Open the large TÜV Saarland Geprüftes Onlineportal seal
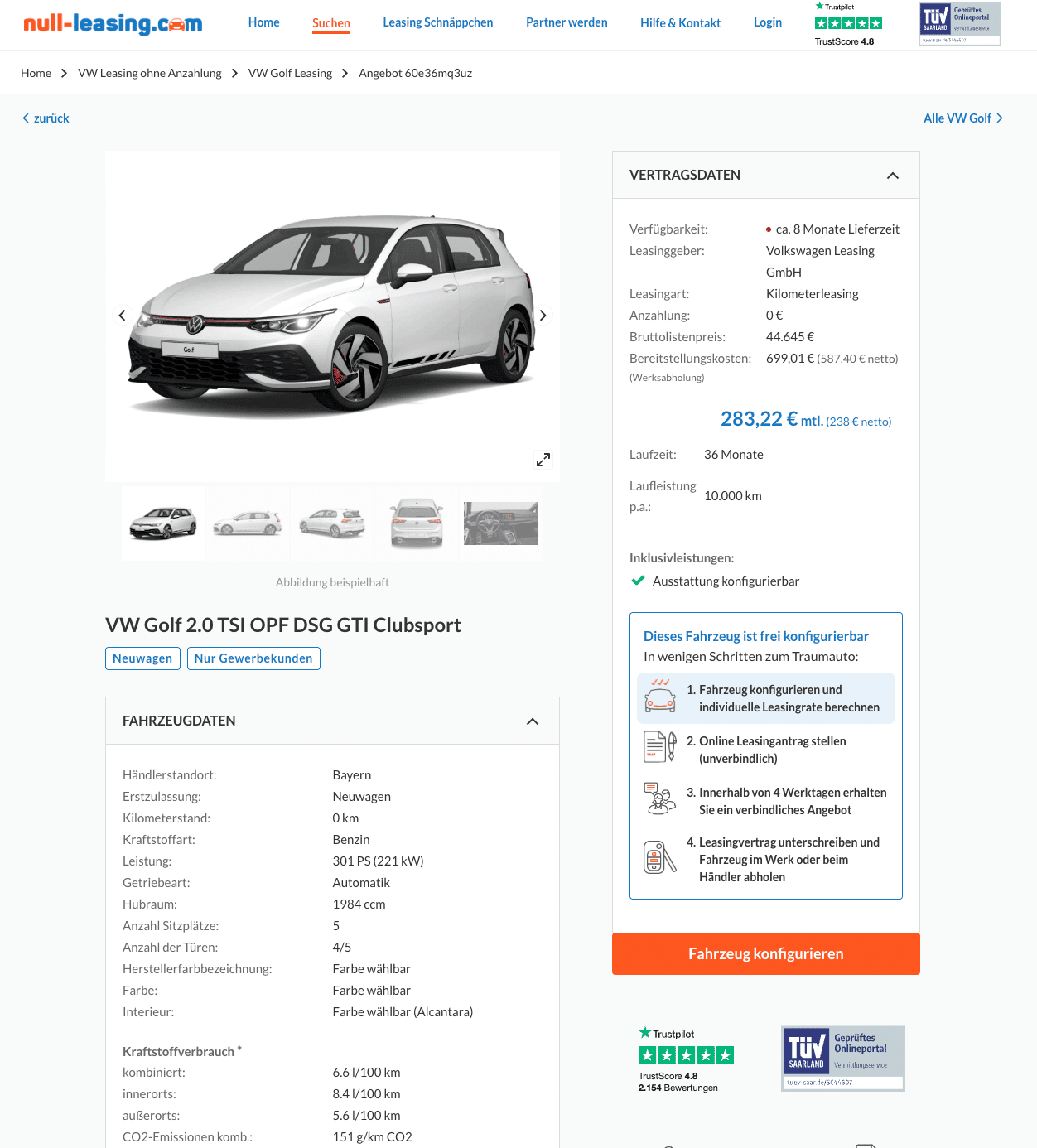Viewport: 1037px width, 1148px height. coord(843,1059)
